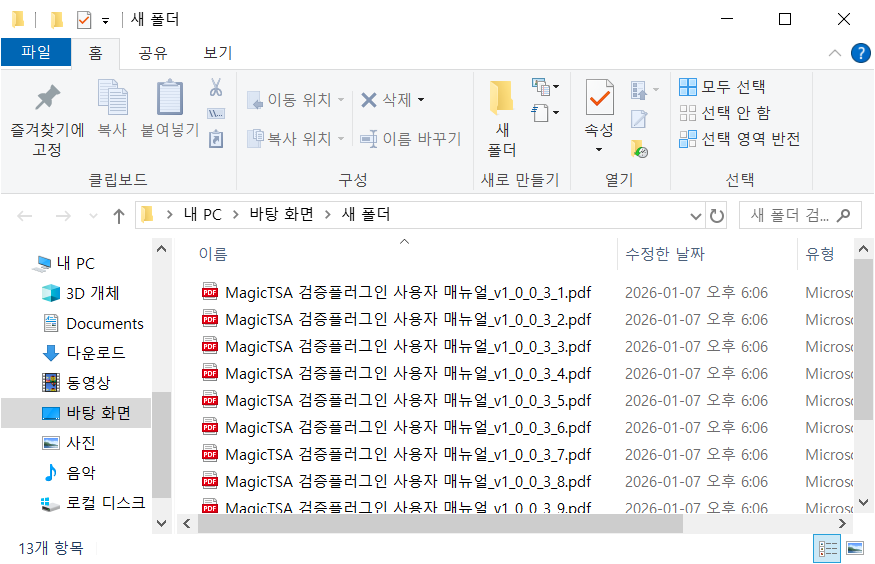Open 삭제 dropdown arrow
Image resolution: width=875 pixels, height=564 pixels.
click(x=421, y=100)
